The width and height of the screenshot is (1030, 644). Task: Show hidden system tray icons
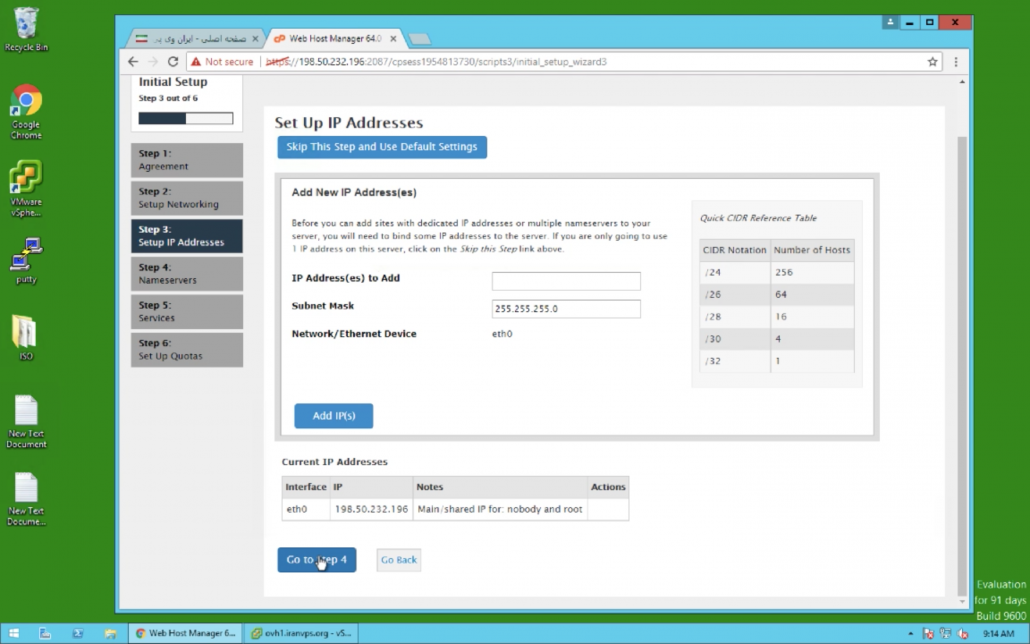point(909,634)
